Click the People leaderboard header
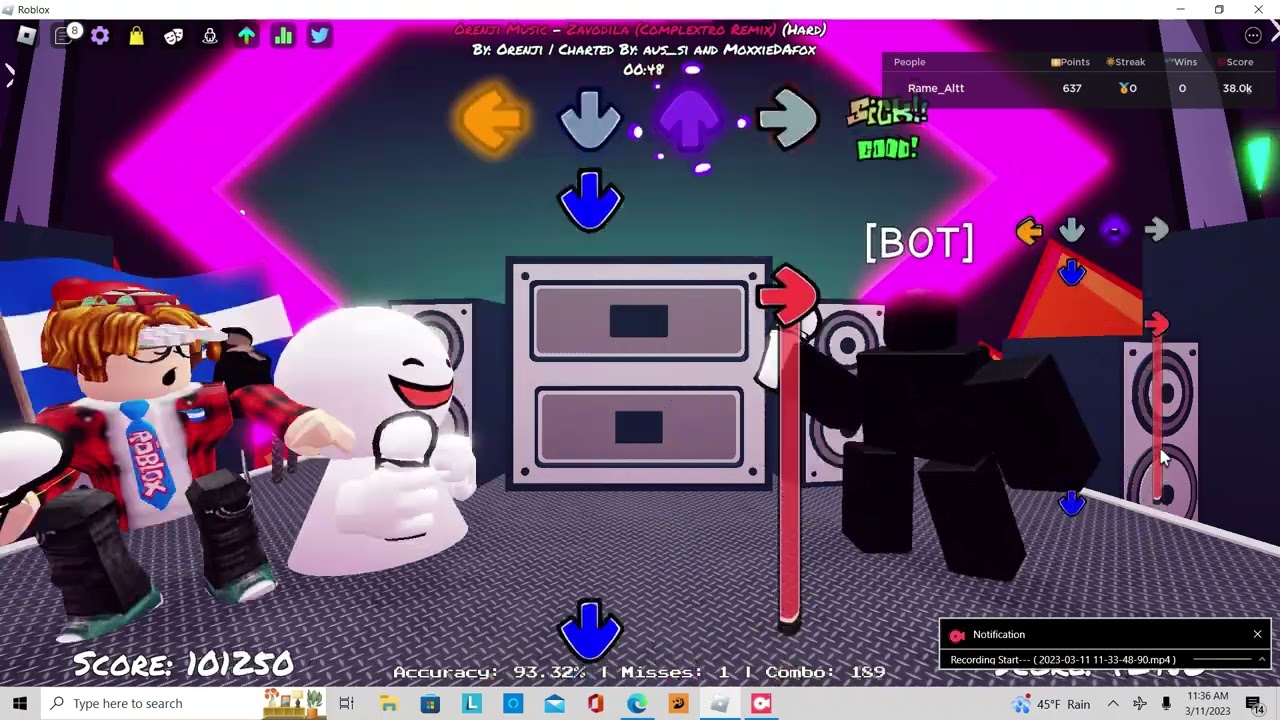The height and width of the screenshot is (720, 1280). (x=909, y=62)
